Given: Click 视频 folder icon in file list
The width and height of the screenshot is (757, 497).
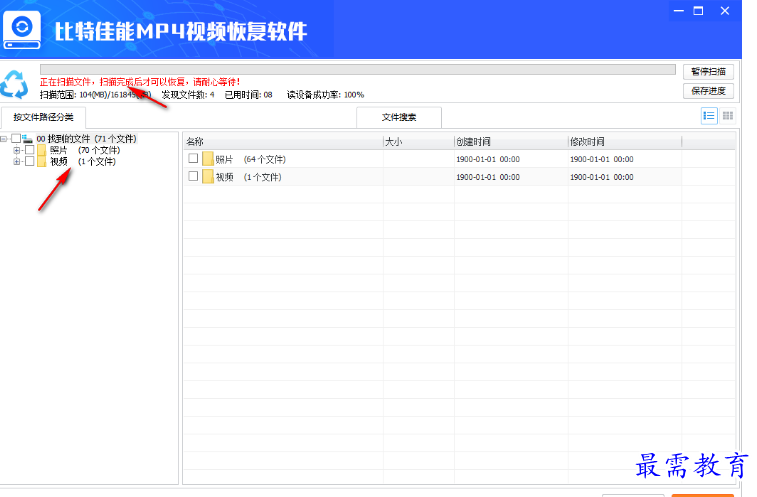Looking at the screenshot, I should (208, 177).
